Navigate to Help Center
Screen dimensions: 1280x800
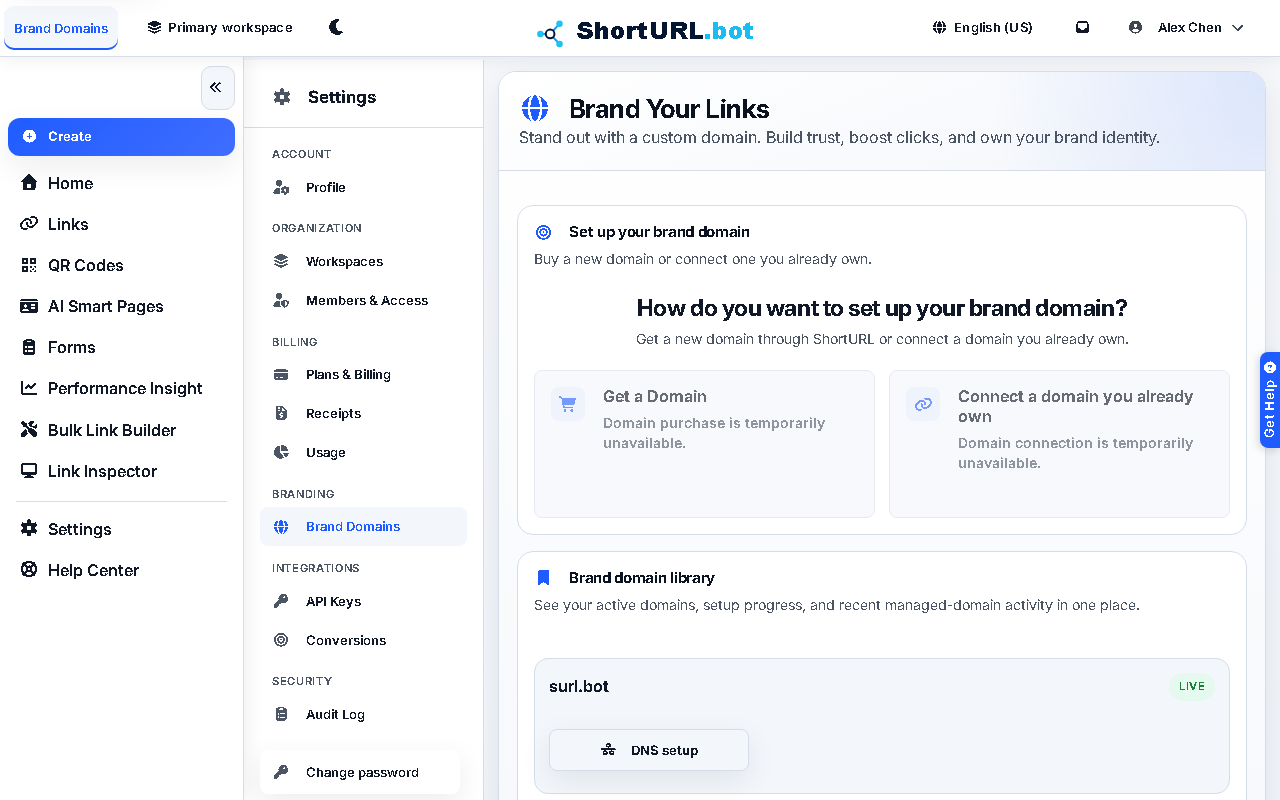coord(121,570)
